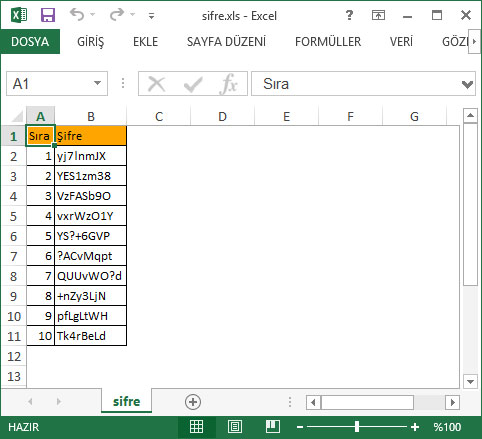Go to next sheet with arrow
The width and height of the screenshot is (482, 439).
point(59,402)
